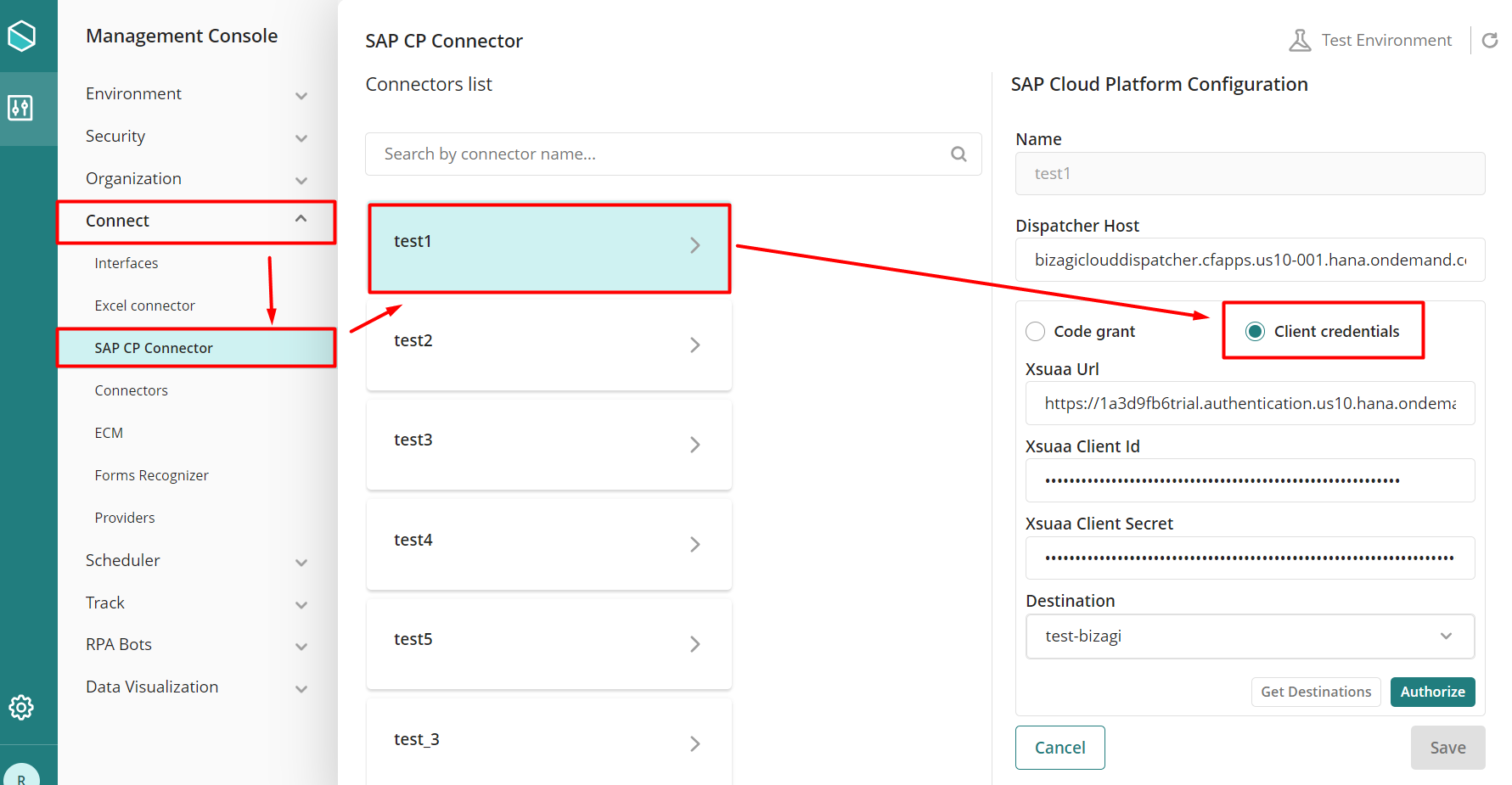Expand the Environment menu chevron
The image size is (1512, 785).
301,96
